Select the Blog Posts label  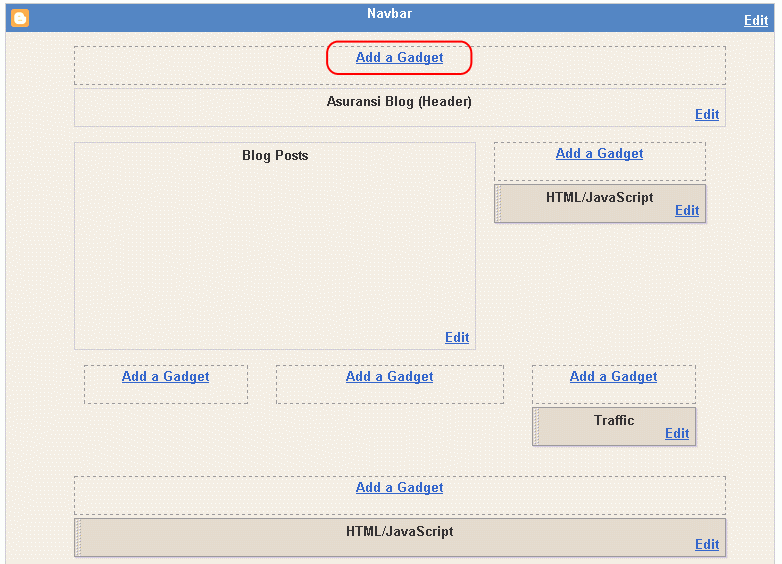275,156
